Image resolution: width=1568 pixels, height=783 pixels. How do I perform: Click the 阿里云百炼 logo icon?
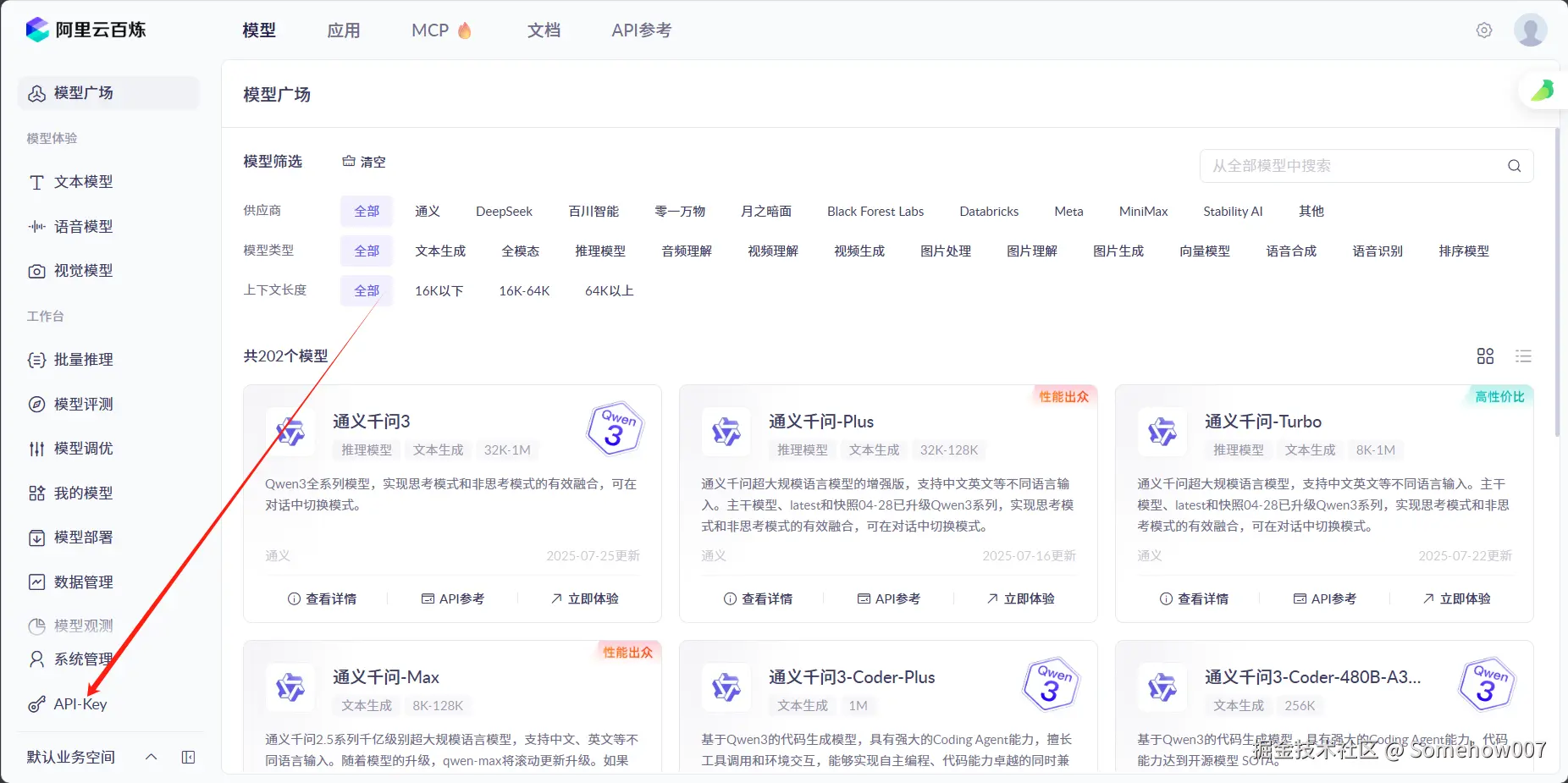click(37, 30)
